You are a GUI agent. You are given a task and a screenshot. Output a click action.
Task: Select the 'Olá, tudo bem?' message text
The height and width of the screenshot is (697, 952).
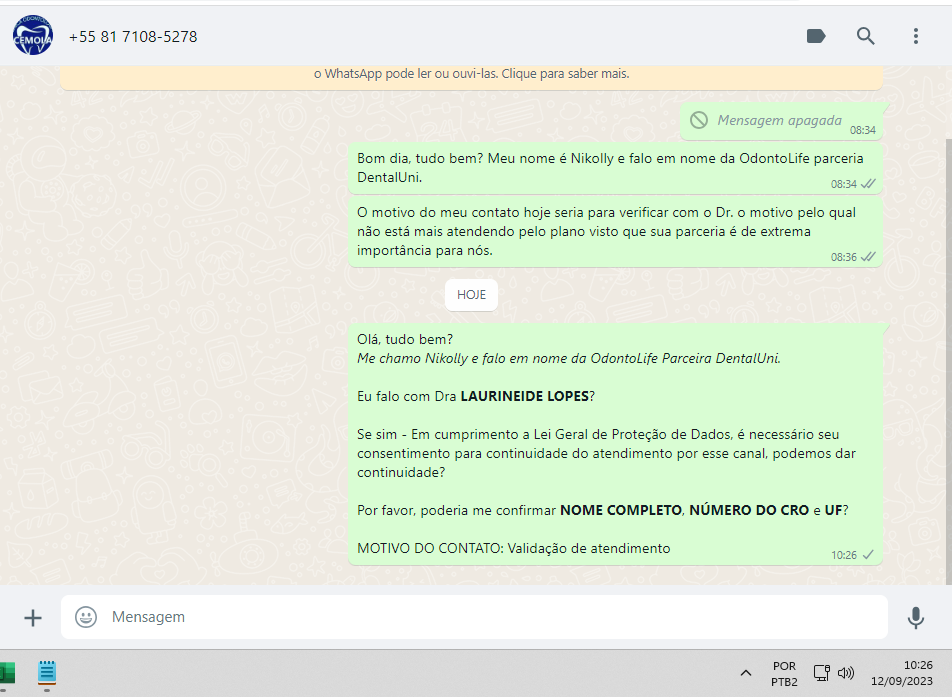(405, 339)
